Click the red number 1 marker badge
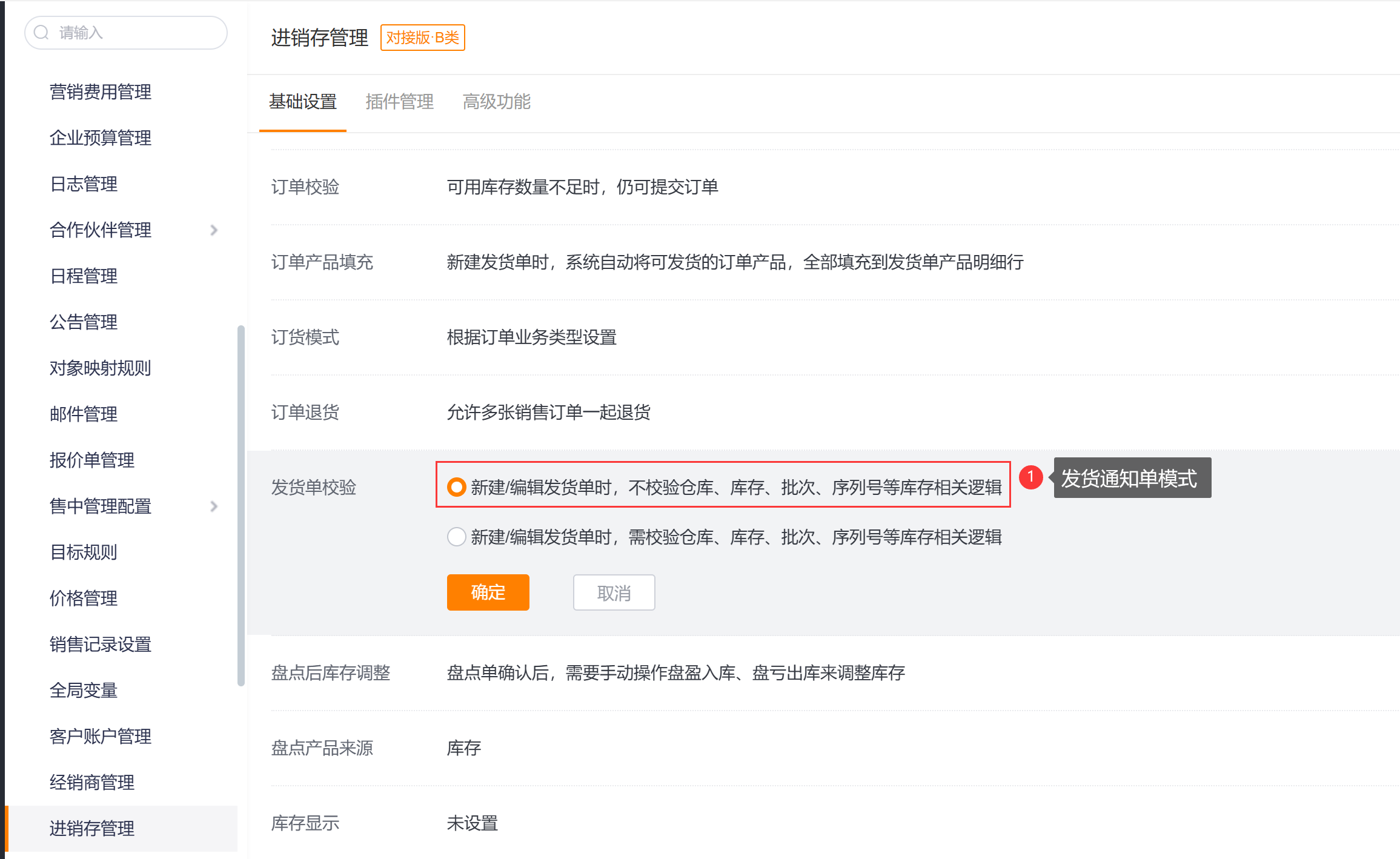Viewport: 1400px width, 859px height. (1030, 477)
